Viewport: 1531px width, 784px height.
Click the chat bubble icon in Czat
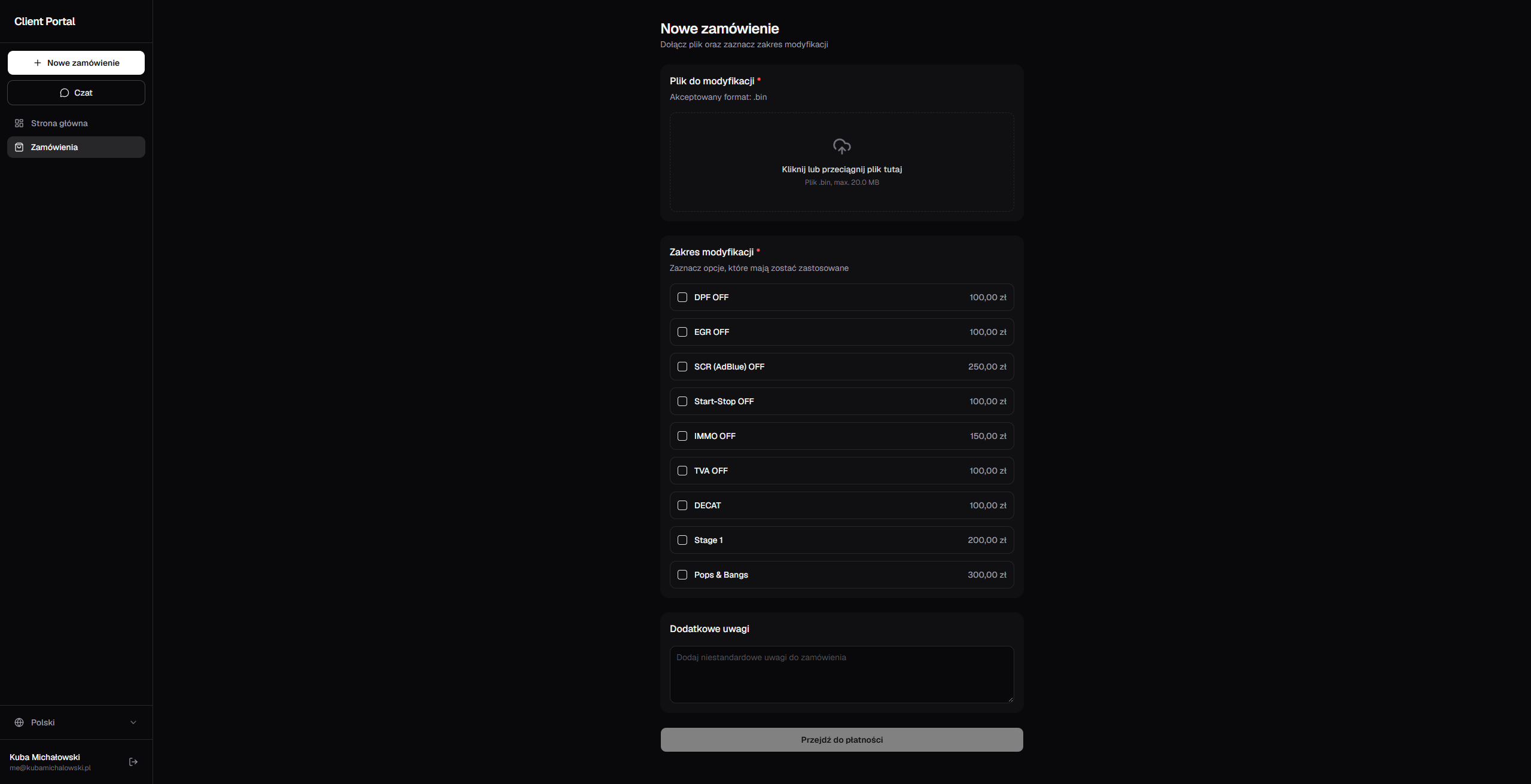[x=65, y=93]
